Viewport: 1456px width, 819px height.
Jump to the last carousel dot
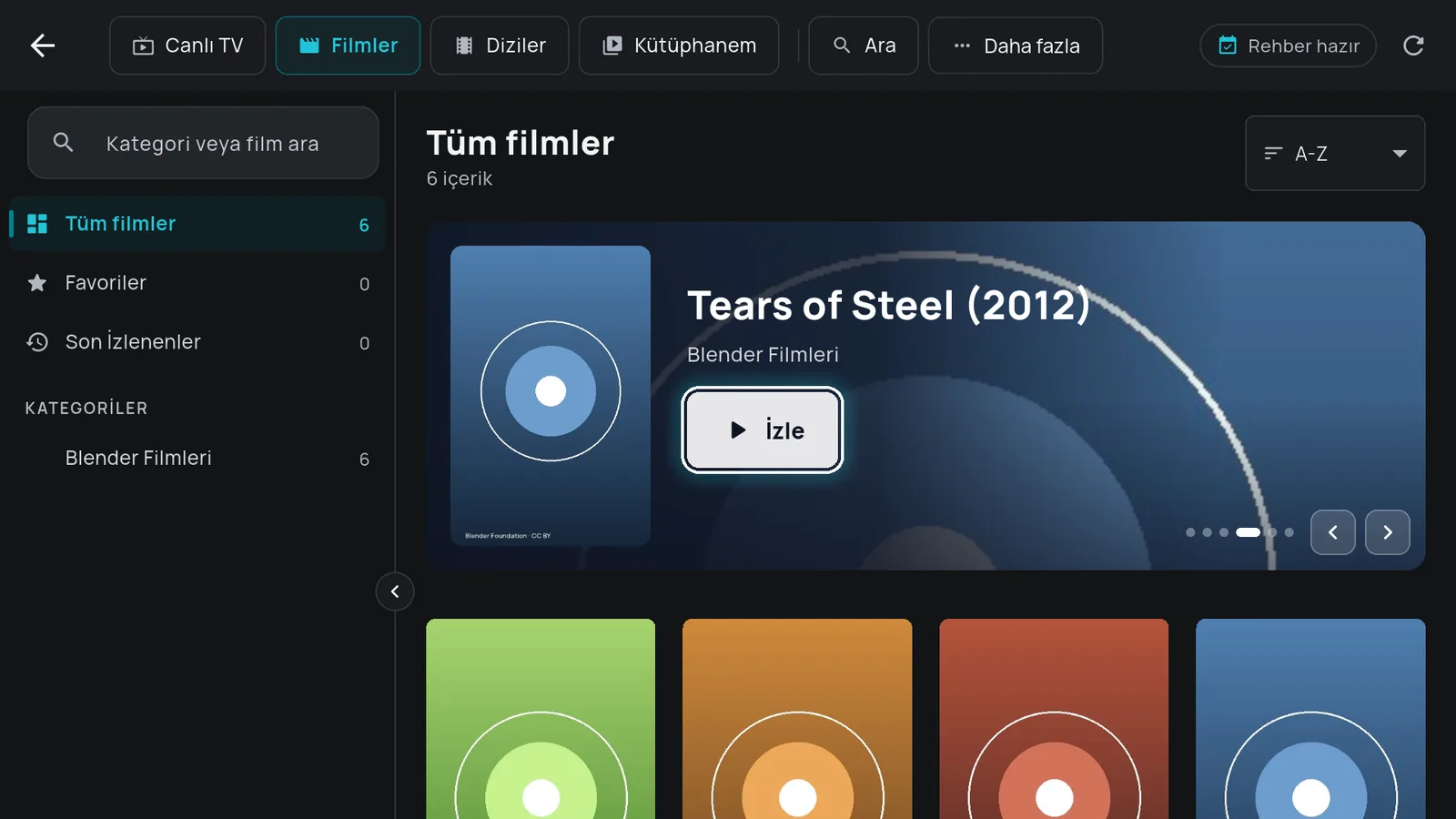(1289, 532)
